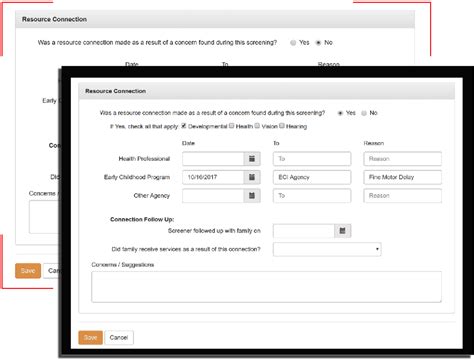Open calendar for Other Agency date

click(x=252, y=196)
